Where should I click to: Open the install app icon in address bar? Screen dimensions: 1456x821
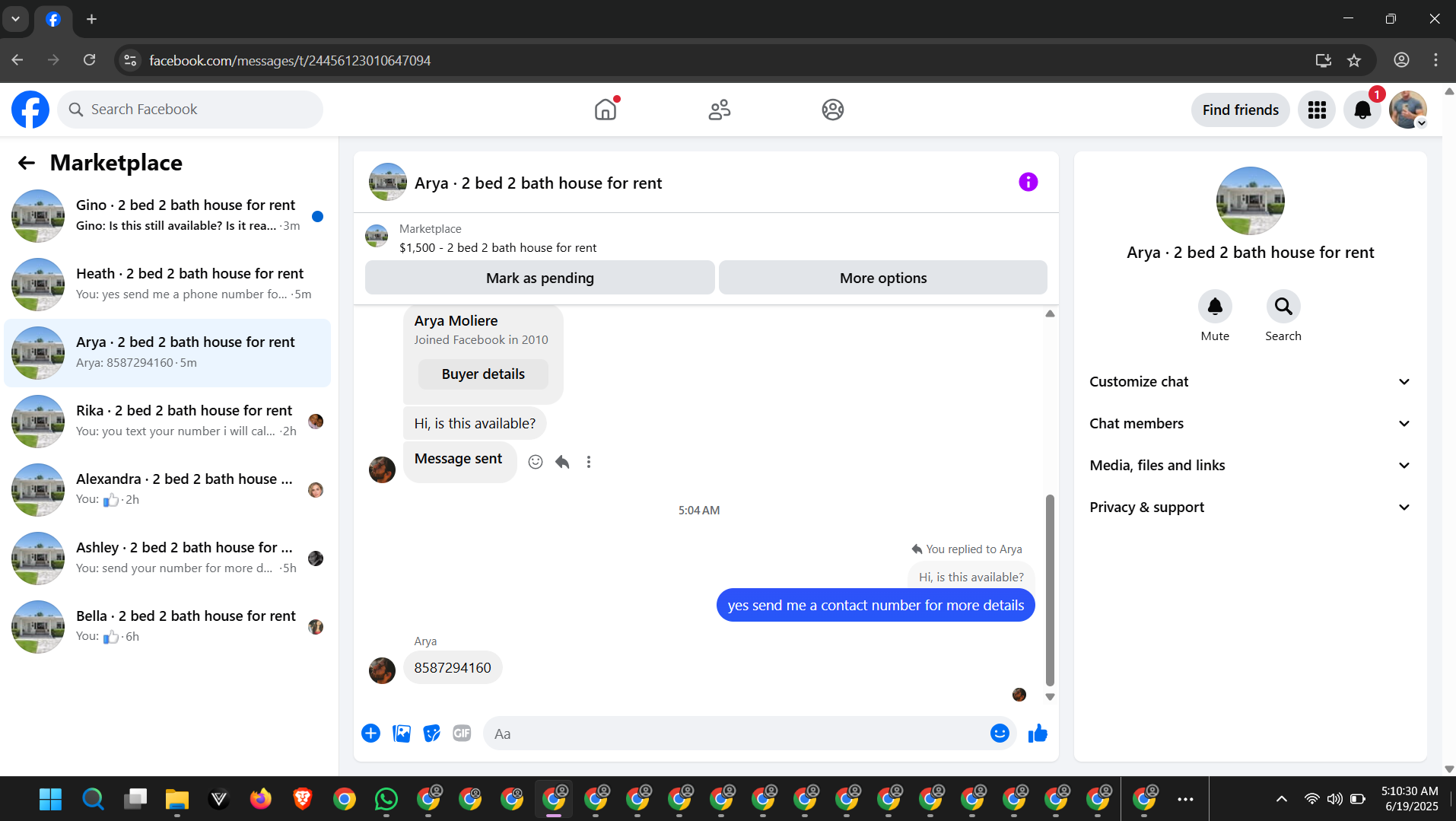coord(1324,60)
